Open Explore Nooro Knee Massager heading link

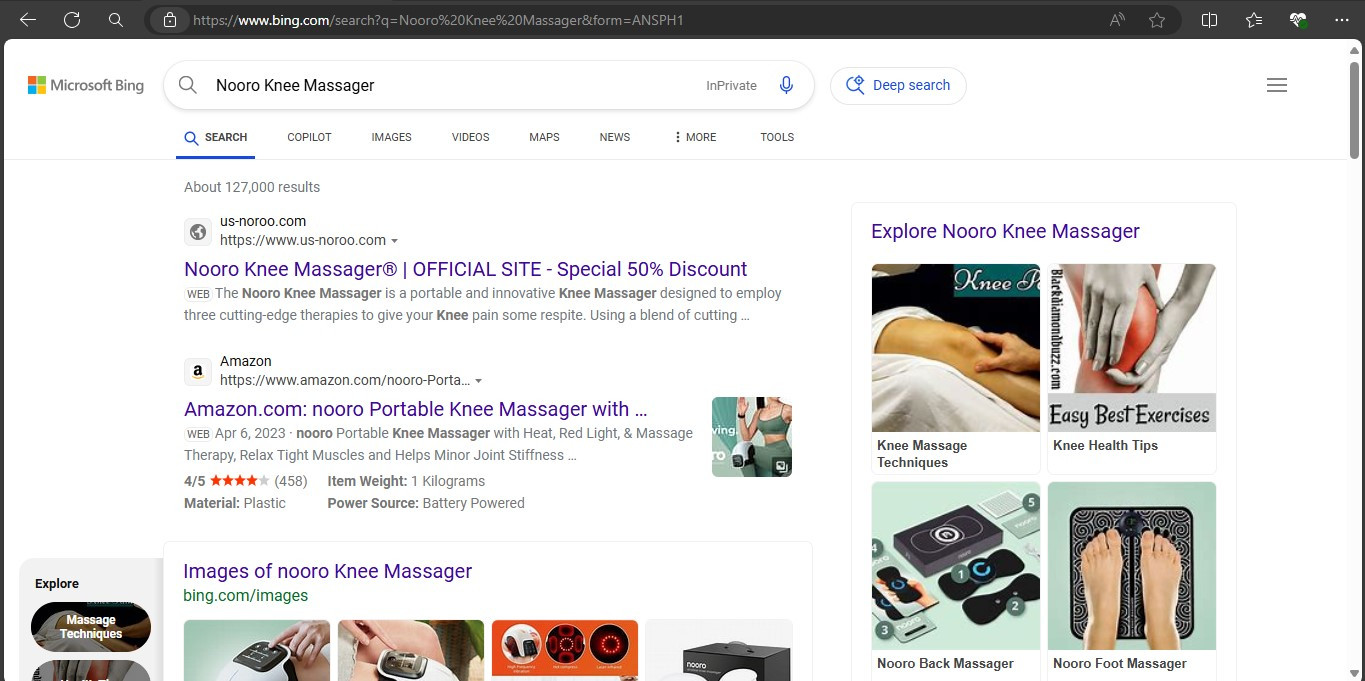[1005, 231]
